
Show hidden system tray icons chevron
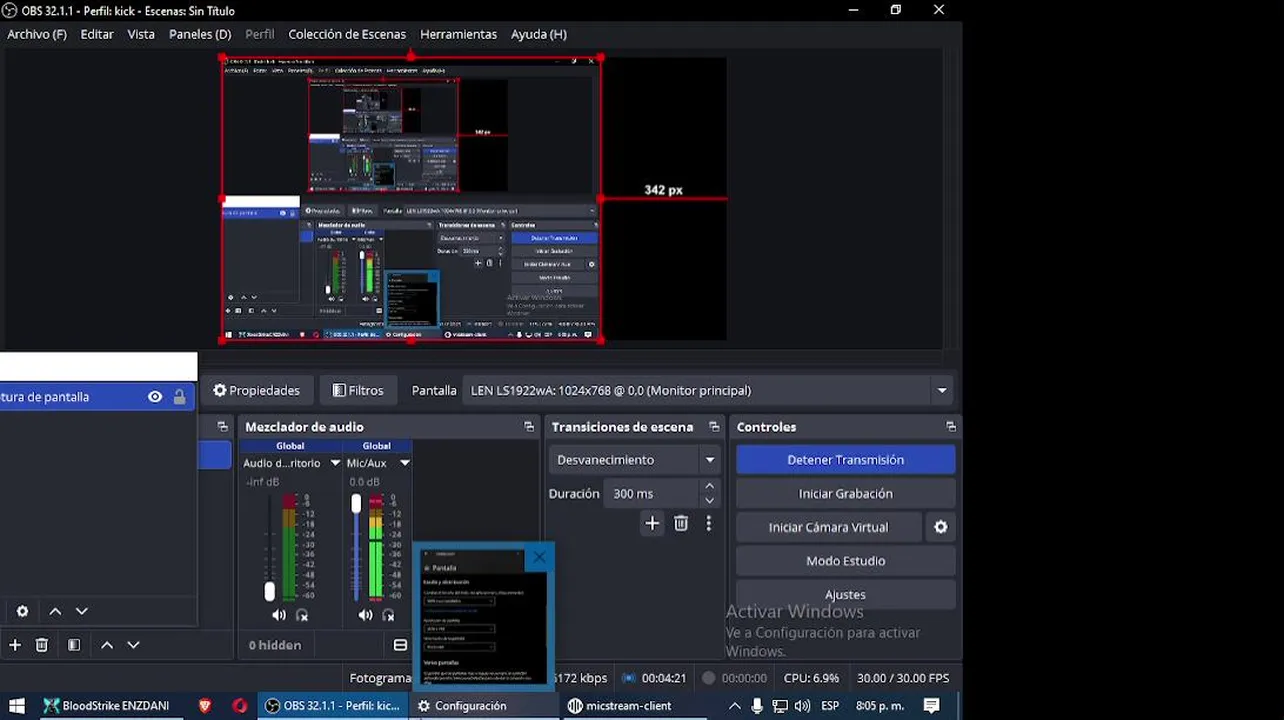point(734,706)
